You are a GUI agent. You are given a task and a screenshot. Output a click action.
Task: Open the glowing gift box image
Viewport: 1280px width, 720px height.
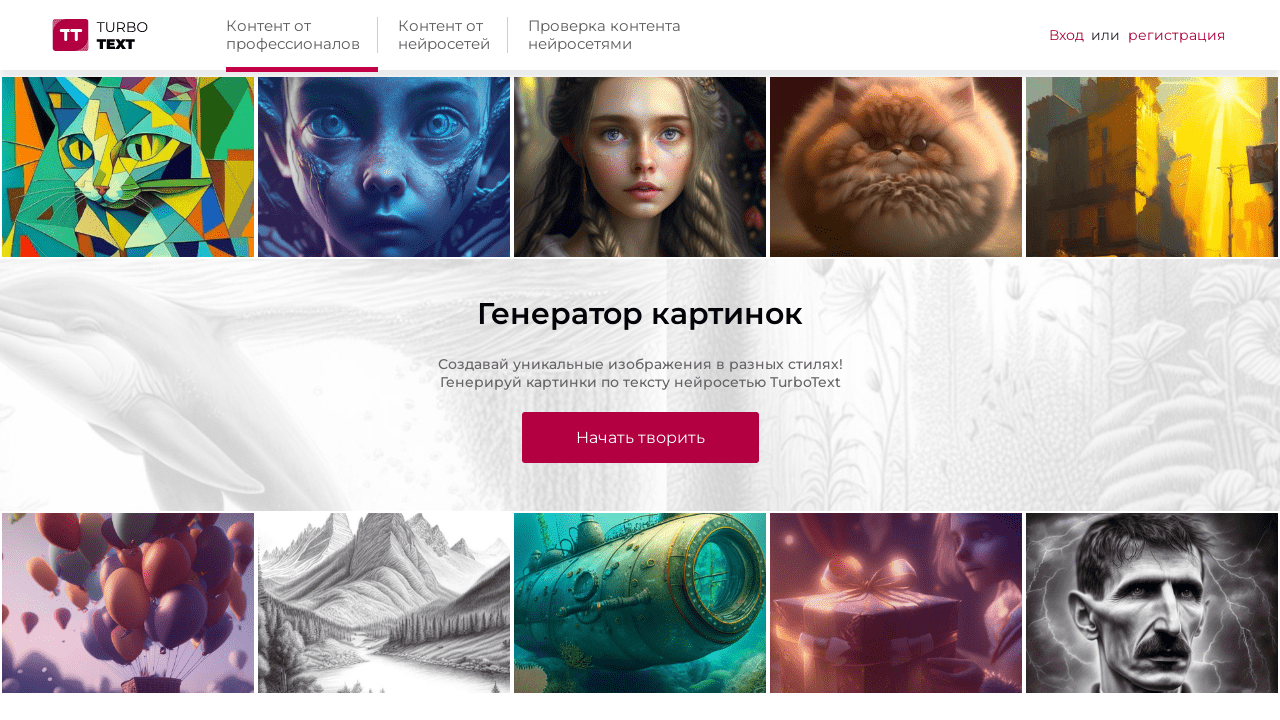pos(896,603)
